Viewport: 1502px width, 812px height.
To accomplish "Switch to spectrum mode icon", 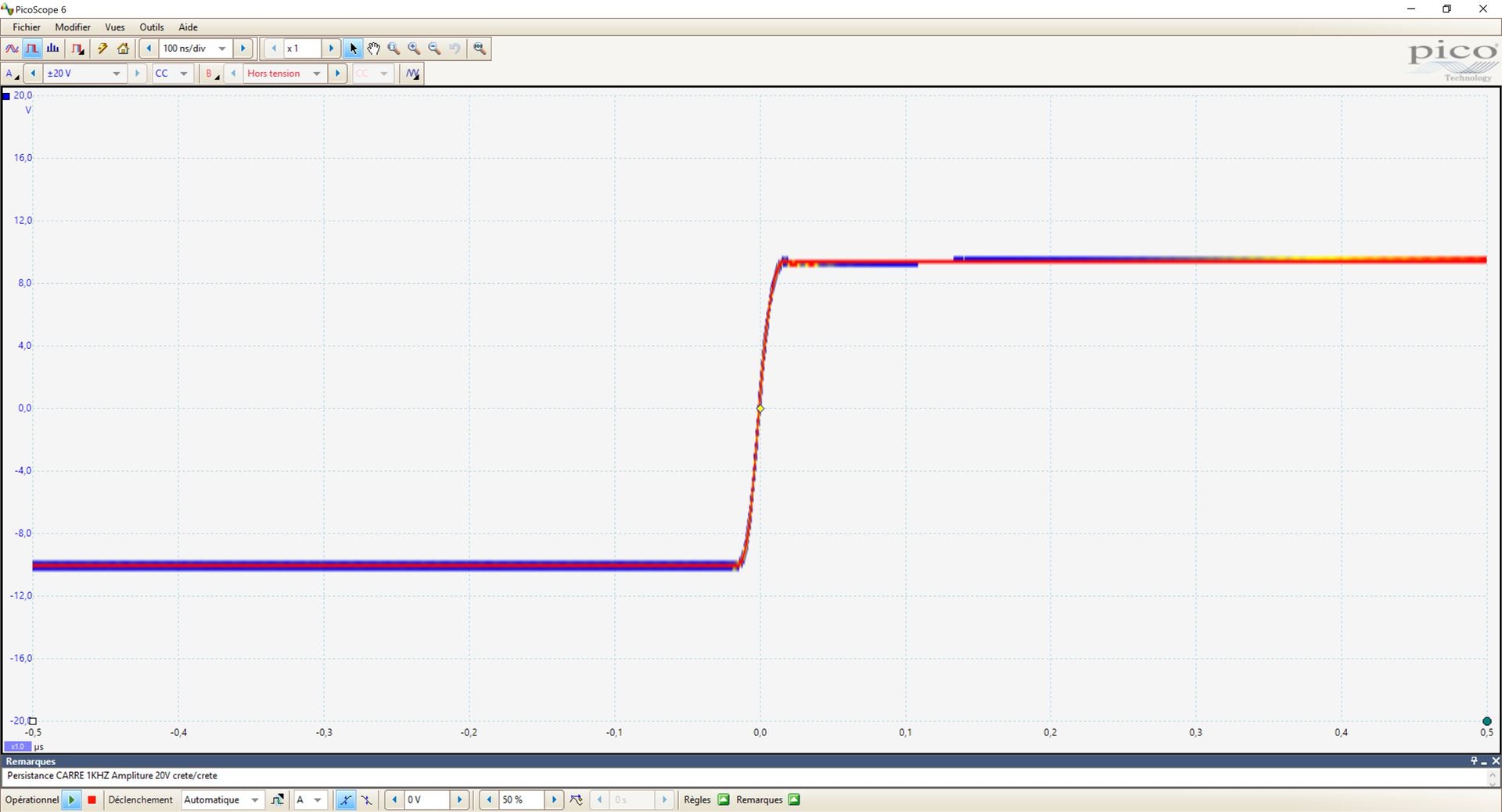I will tap(53, 49).
